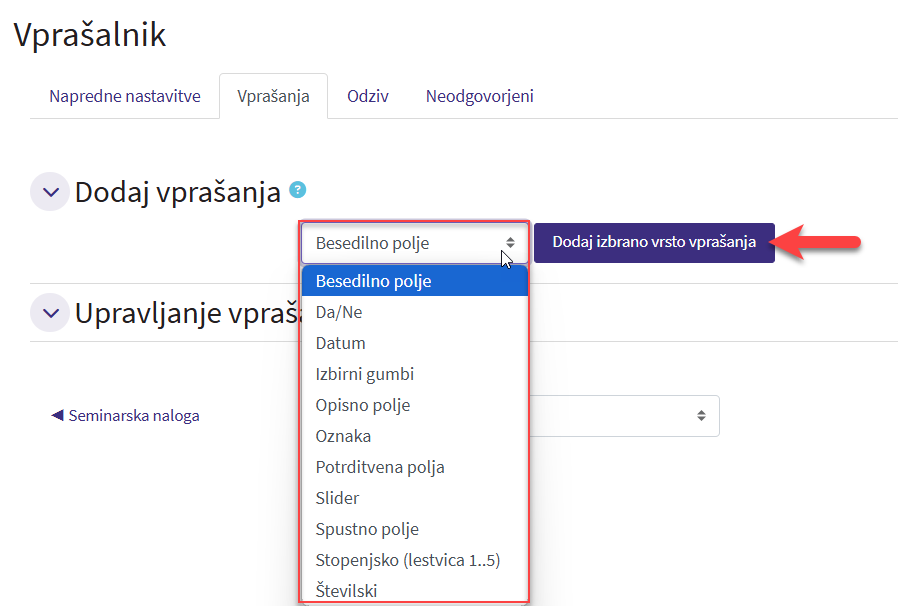Switch to the Vprašanja tab

tap(273, 97)
